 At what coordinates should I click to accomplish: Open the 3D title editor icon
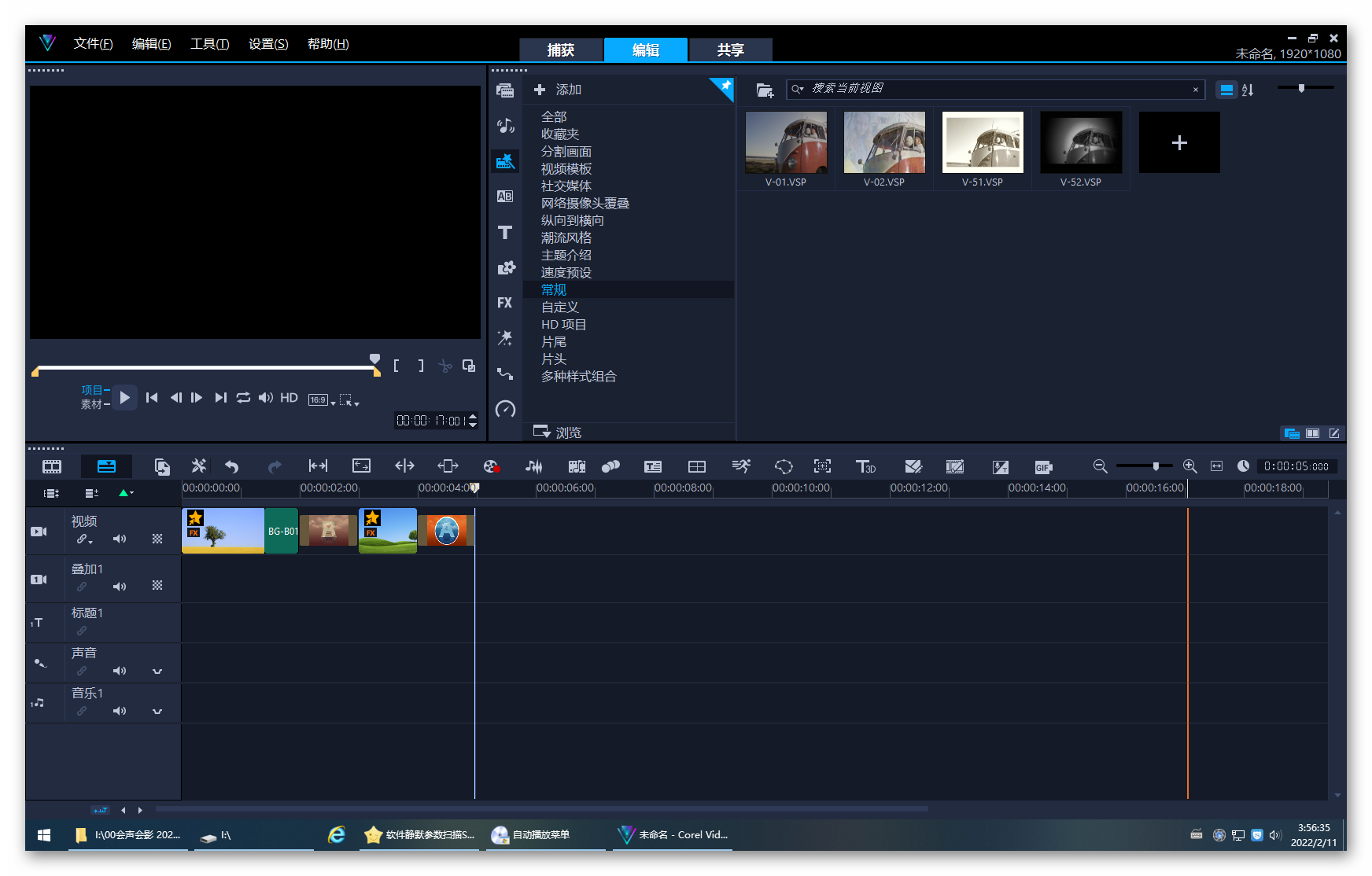[x=865, y=466]
